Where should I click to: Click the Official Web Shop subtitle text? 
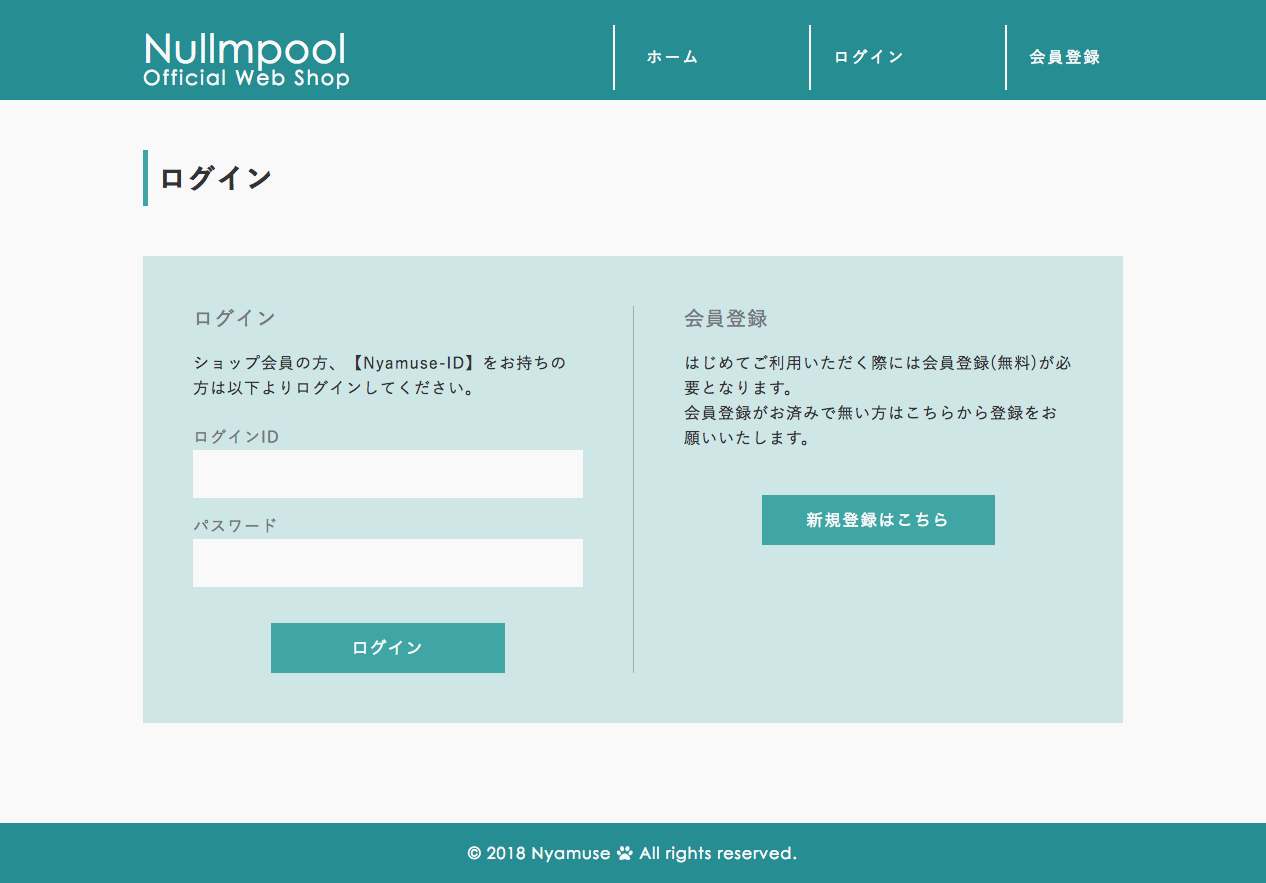point(246,78)
